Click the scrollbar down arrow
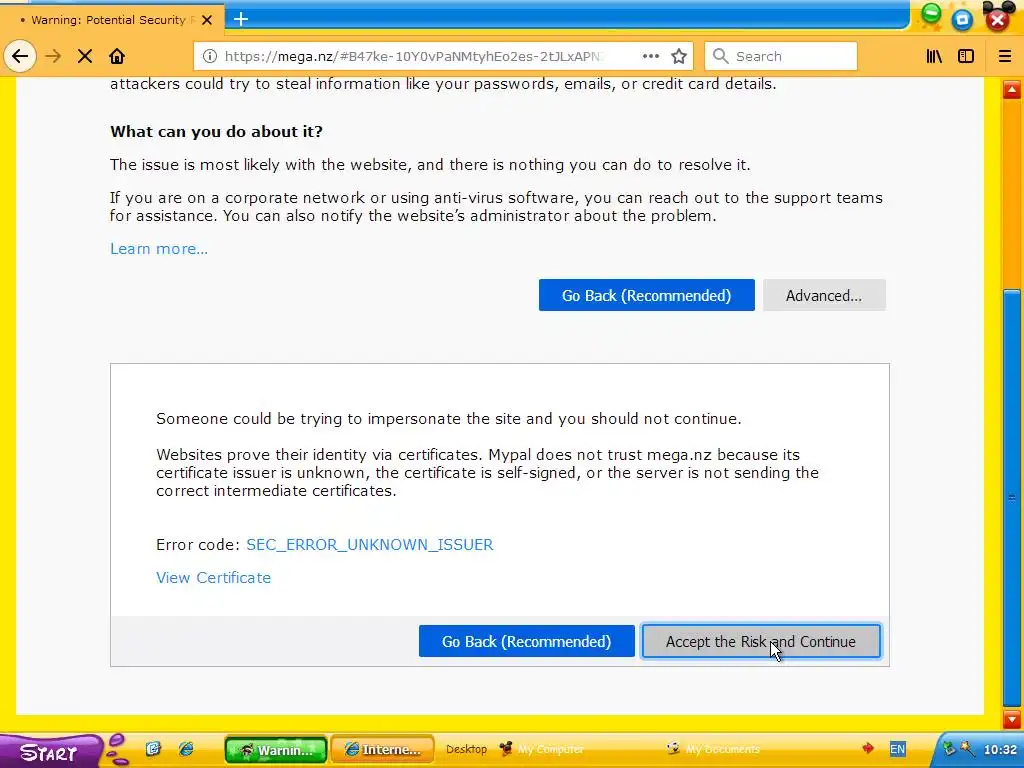 click(x=1012, y=720)
